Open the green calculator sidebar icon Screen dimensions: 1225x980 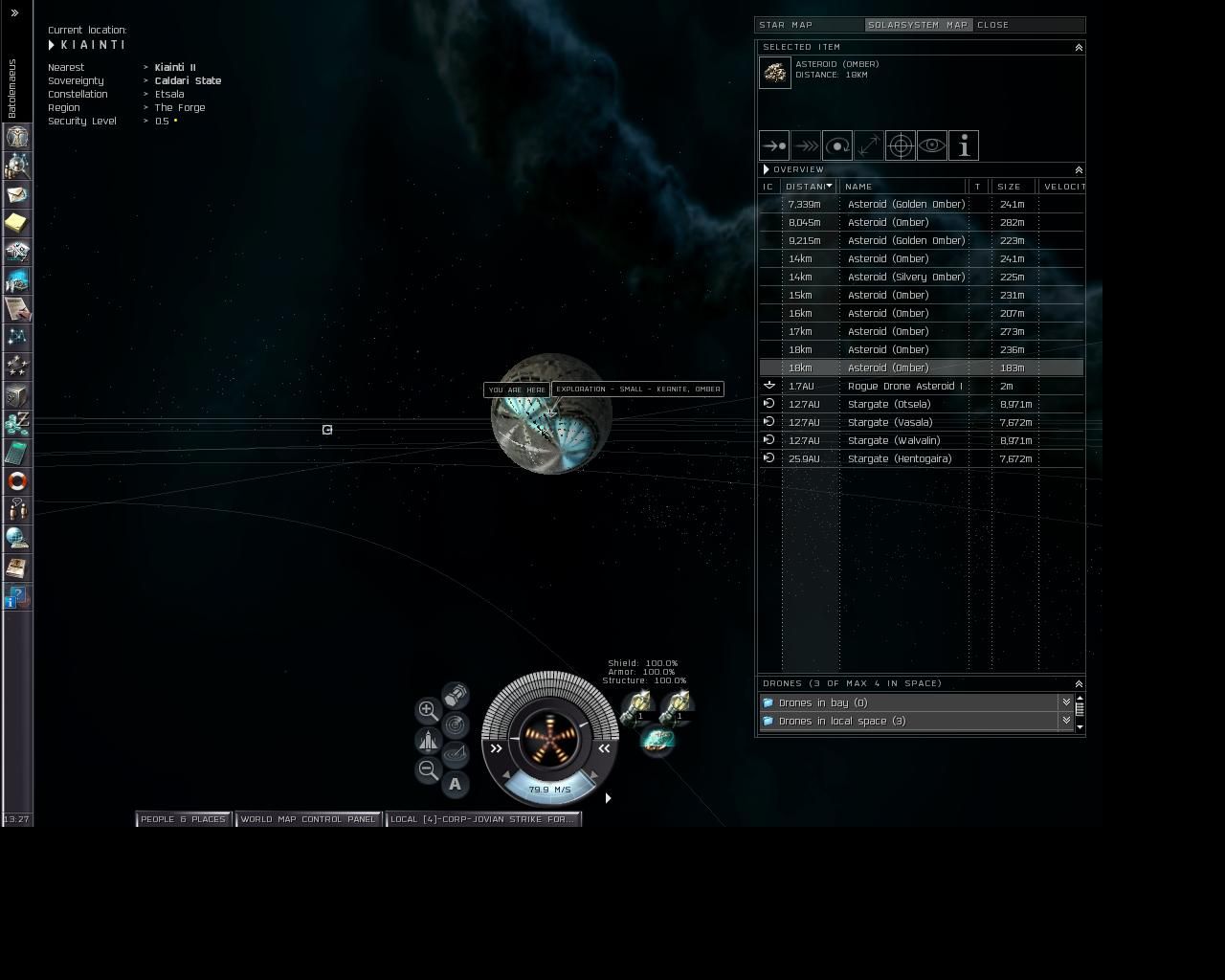coord(17,453)
